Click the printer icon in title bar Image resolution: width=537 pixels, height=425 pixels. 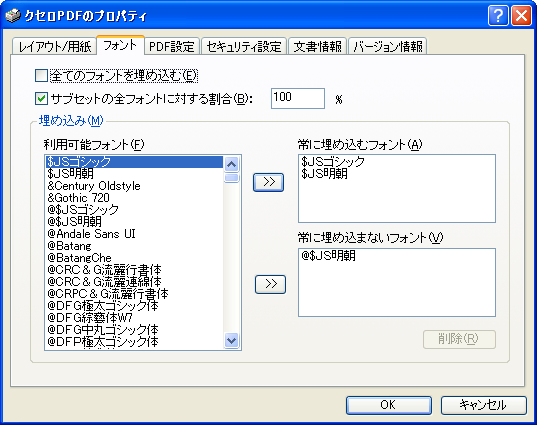13,16
